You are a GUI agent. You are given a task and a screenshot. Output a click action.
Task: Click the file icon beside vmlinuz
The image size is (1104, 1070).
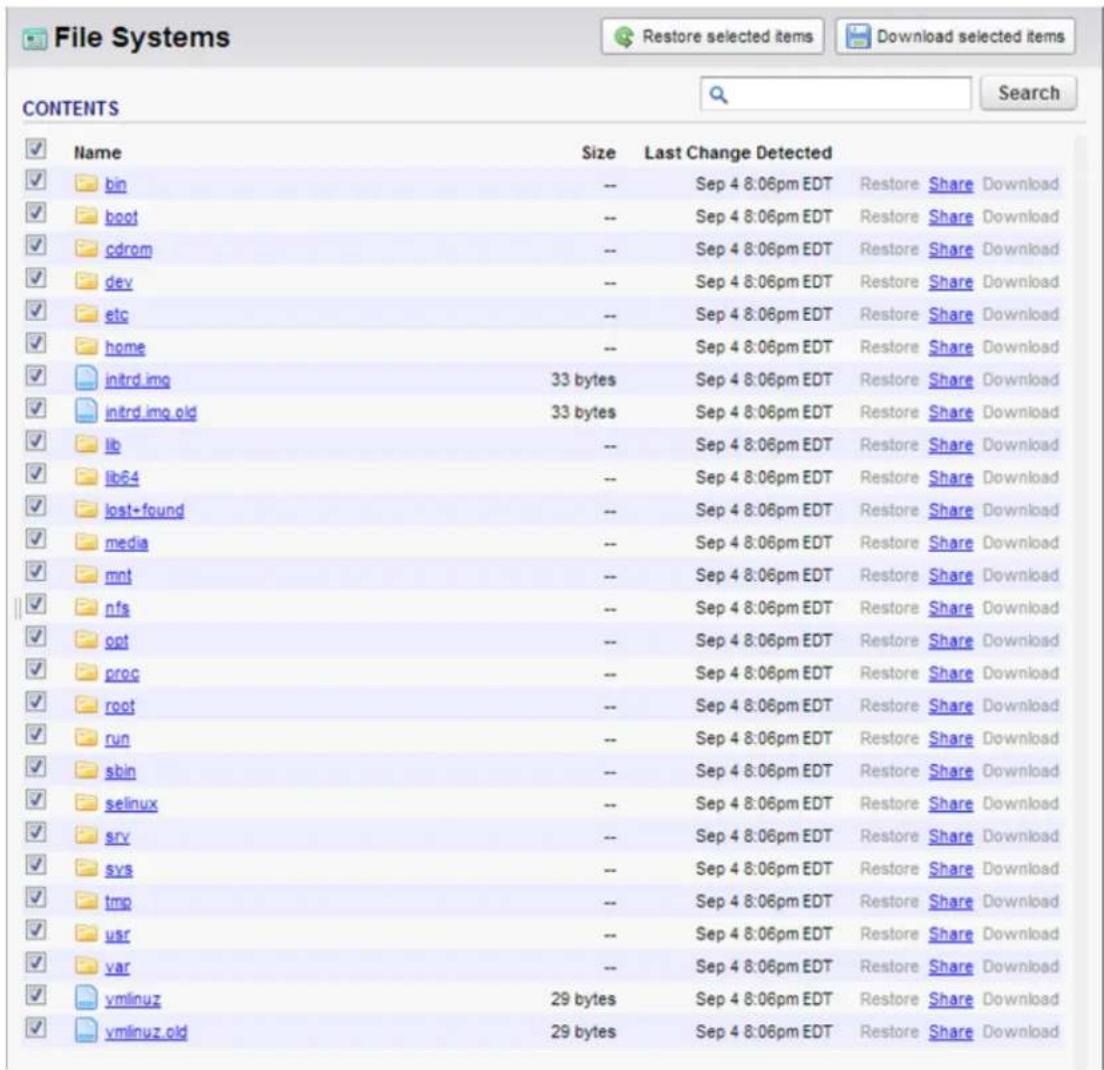[x=86, y=998]
